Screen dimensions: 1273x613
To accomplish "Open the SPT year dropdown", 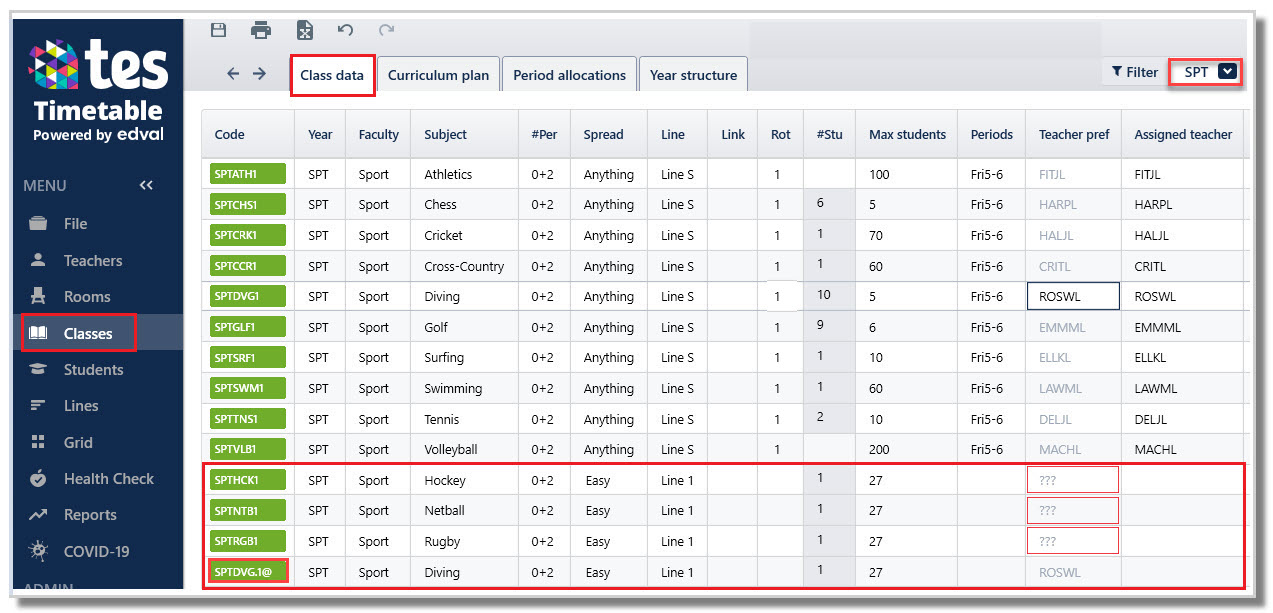I will (x=1207, y=72).
